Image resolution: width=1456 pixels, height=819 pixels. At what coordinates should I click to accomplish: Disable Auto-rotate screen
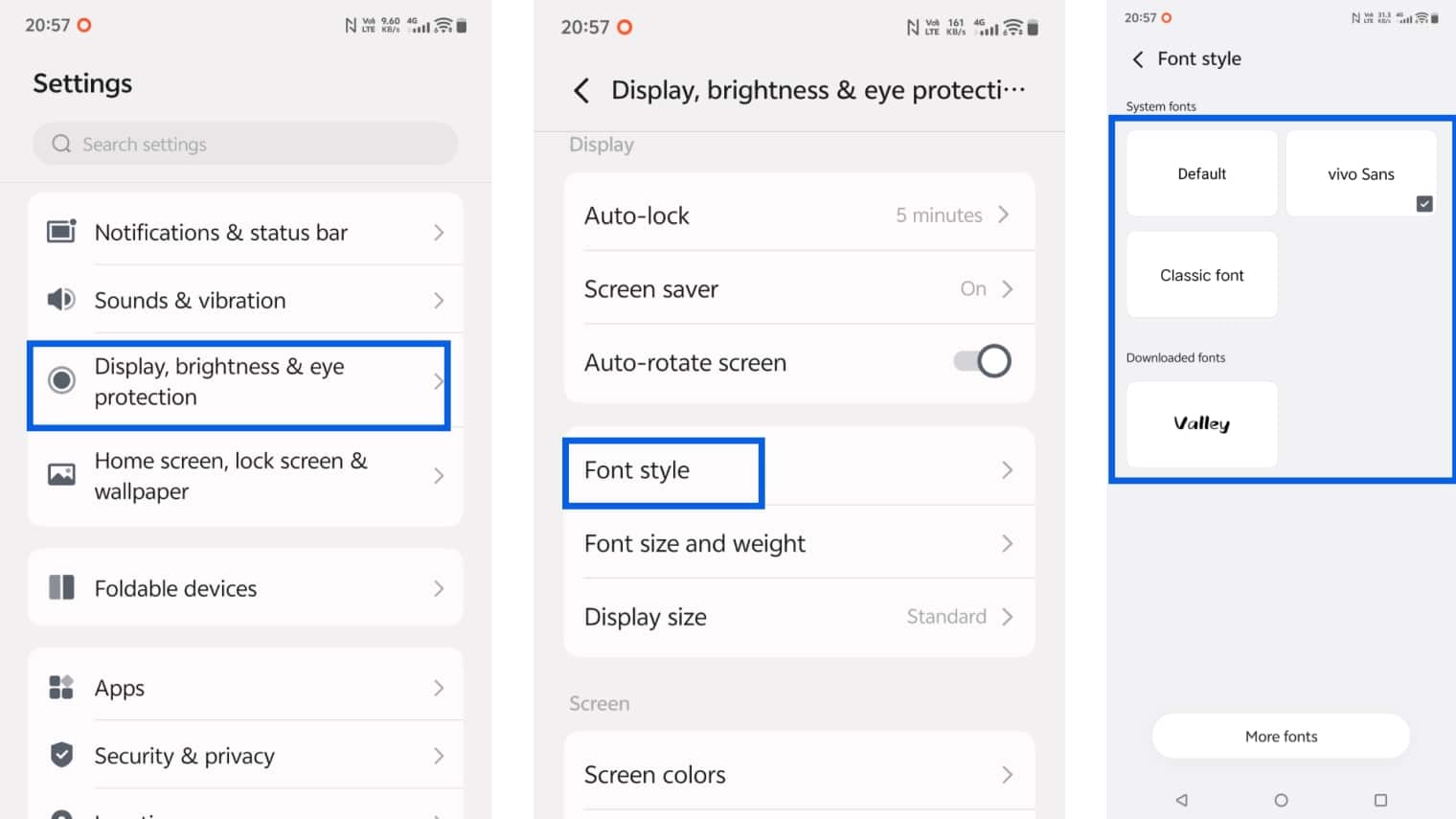(x=982, y=361)
